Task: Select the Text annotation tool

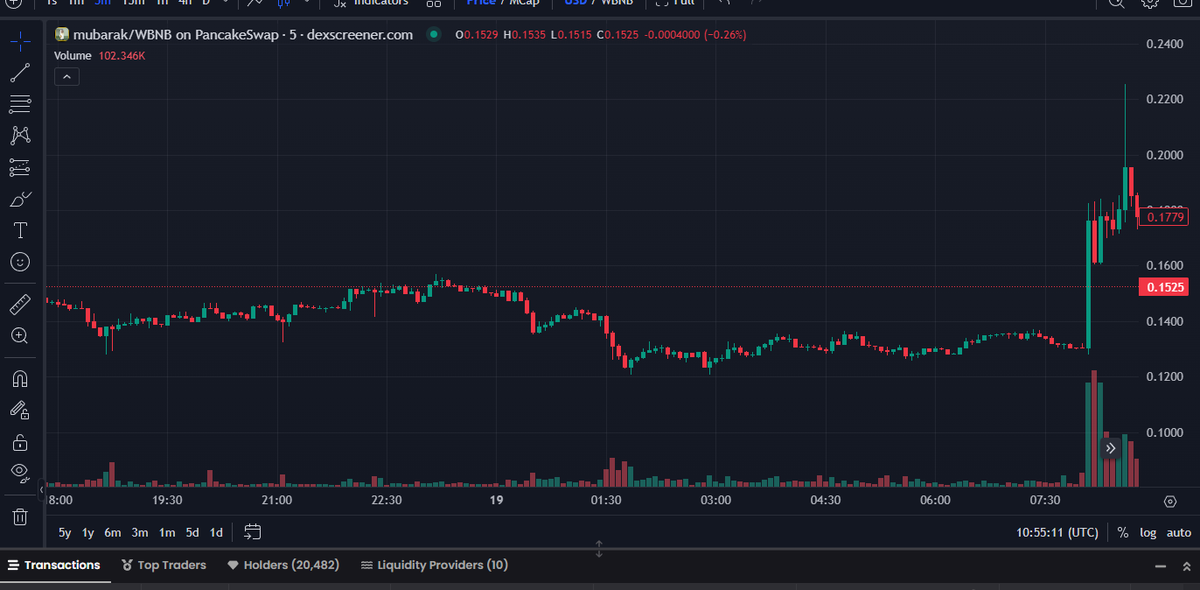Action: (20, 230)
